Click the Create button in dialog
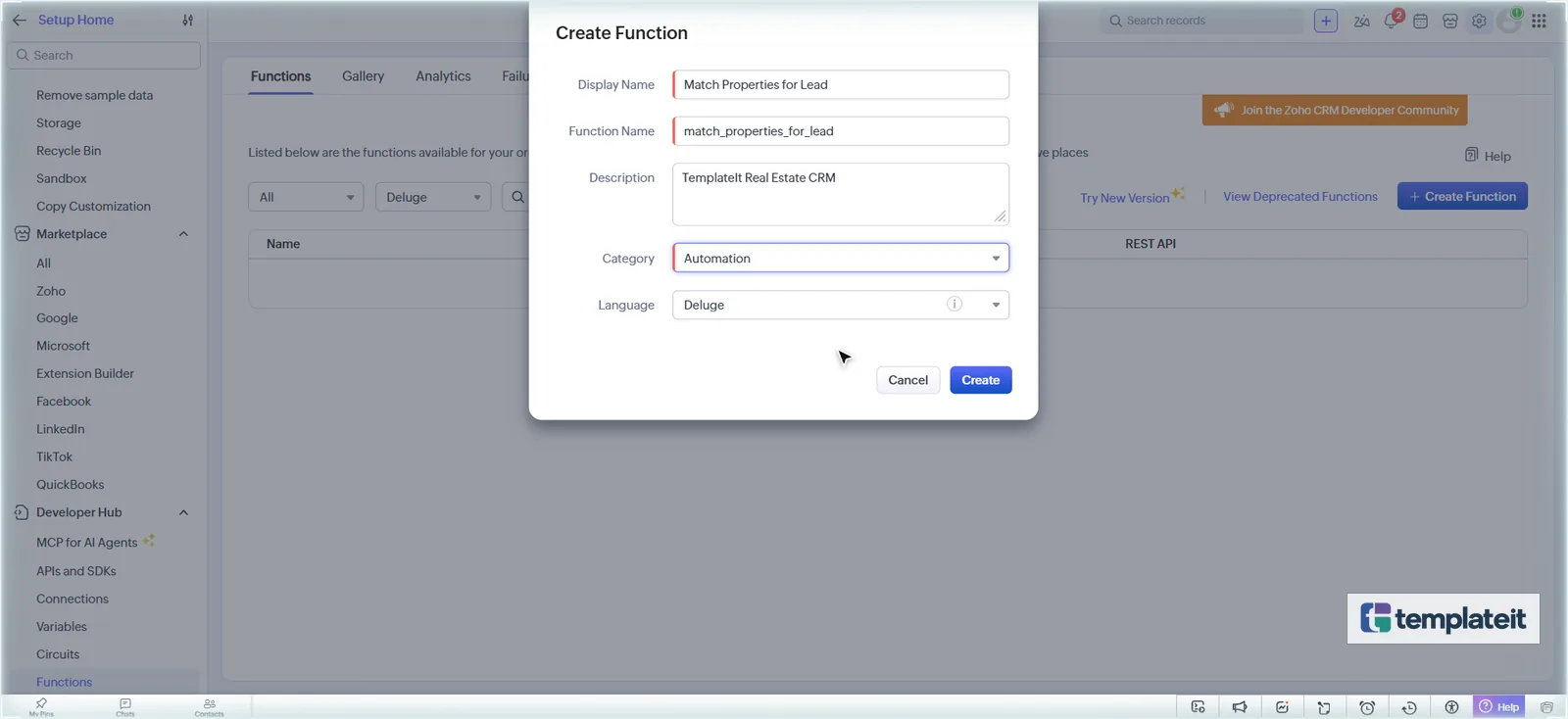 pyautogui.click(x=980, y=380)
